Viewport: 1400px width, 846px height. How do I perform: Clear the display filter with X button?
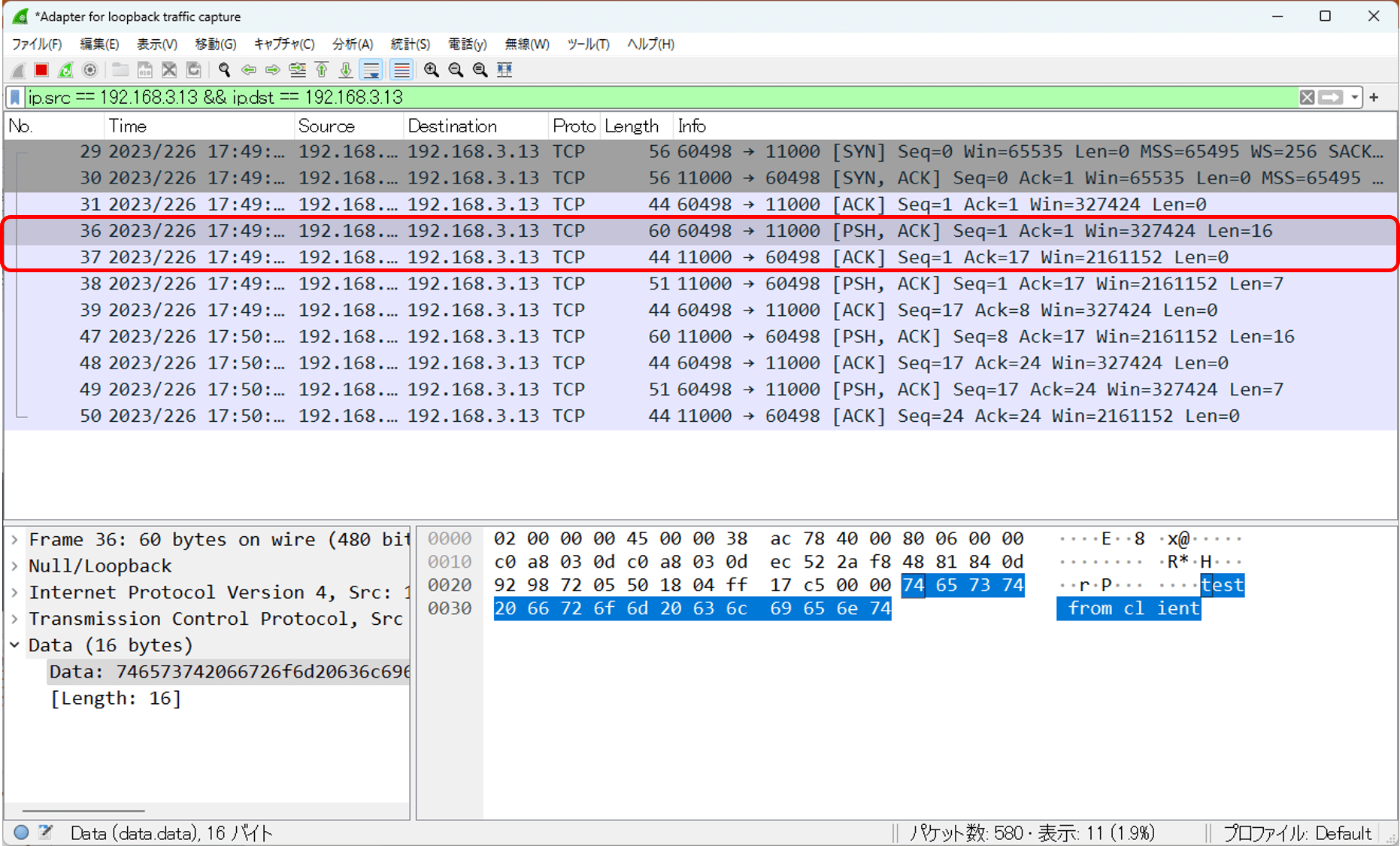click(x=1308, y=97)
